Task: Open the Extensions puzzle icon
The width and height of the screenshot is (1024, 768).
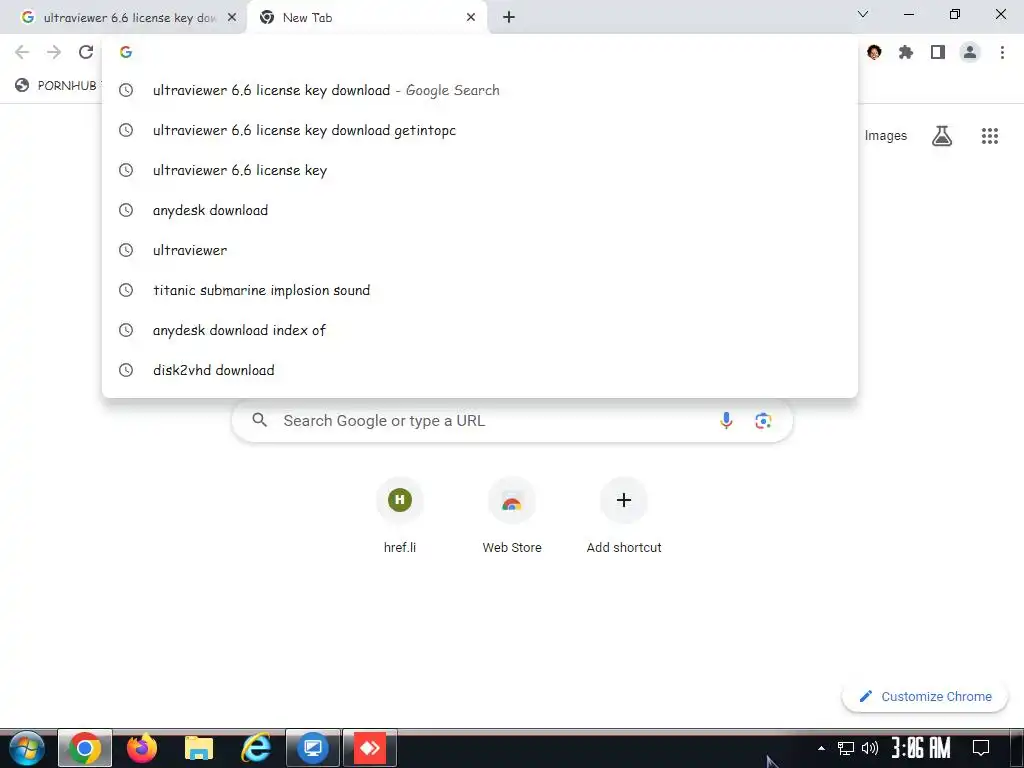Action: point(906,52)
